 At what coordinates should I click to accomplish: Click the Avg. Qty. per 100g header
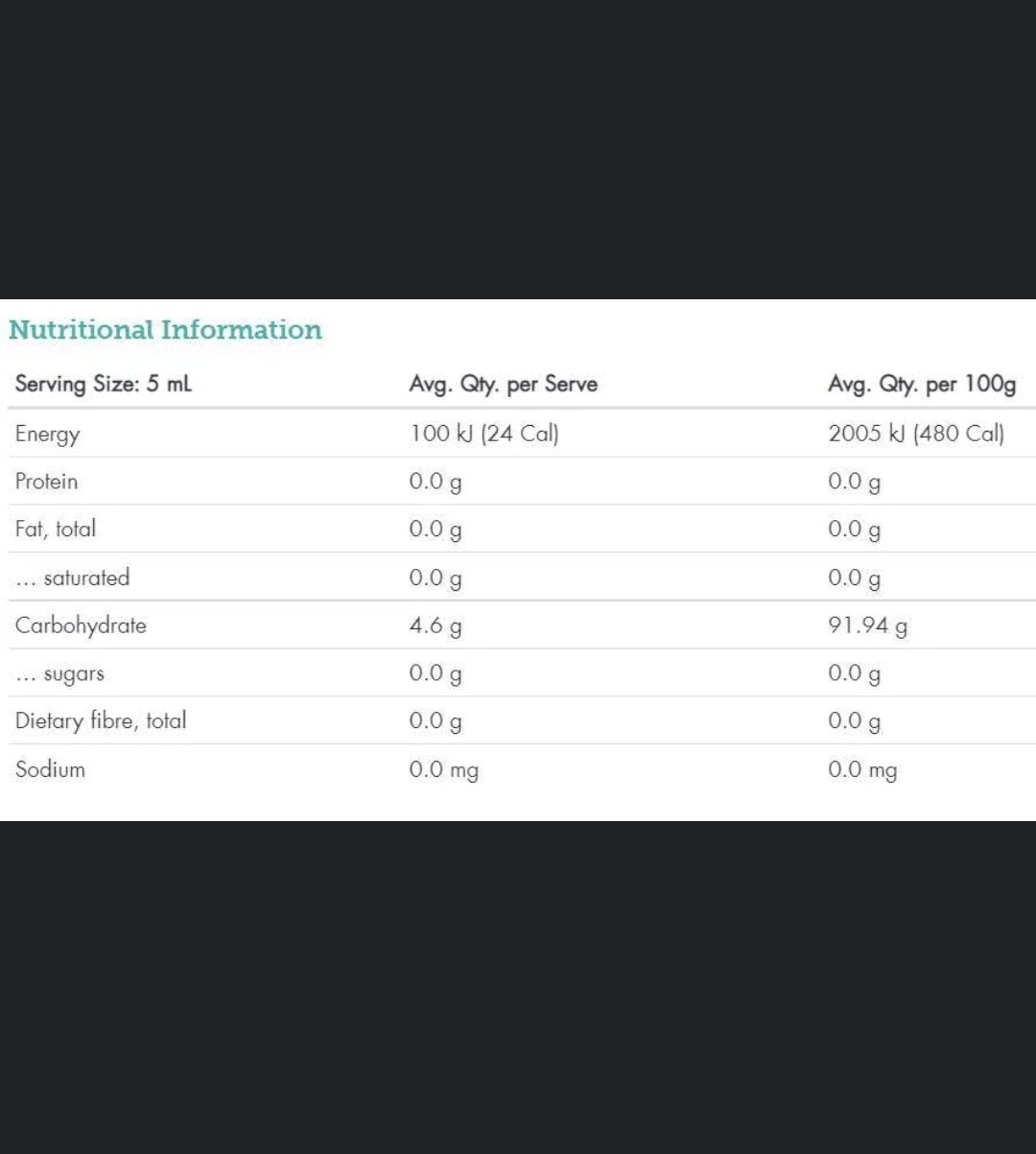(x=921, y=385)
